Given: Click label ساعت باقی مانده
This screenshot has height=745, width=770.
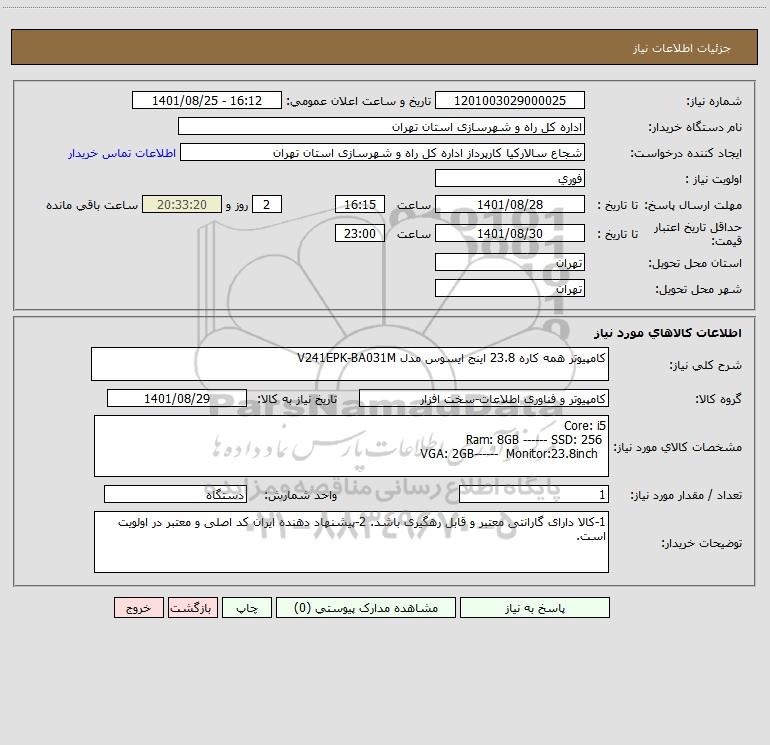Looking at the screenshot, I should click(92, 205).
